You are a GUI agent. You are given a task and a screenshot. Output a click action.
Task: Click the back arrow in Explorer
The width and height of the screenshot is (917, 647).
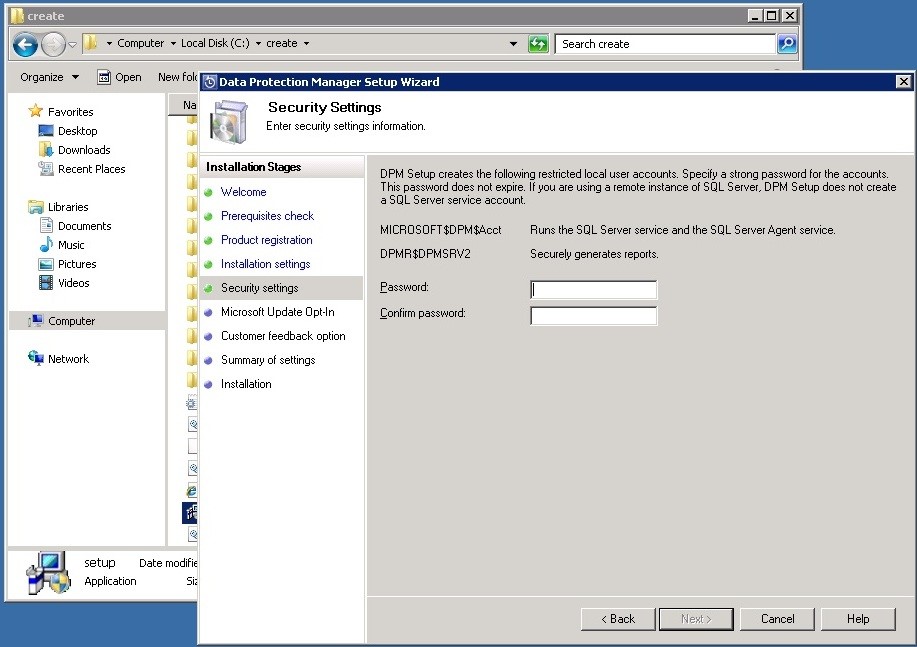point(25,44)
